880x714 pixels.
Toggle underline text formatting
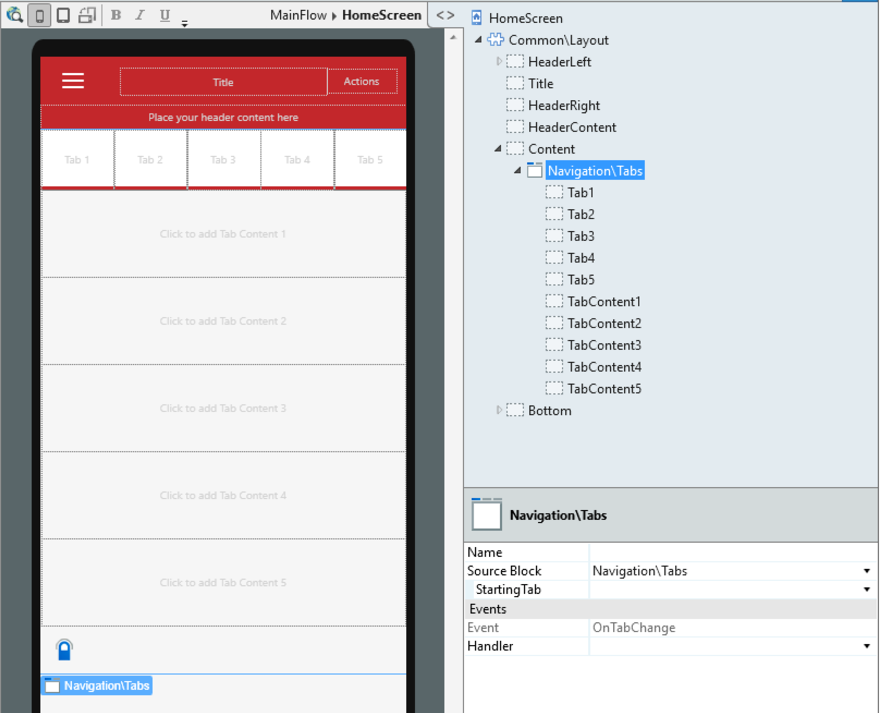164,15
